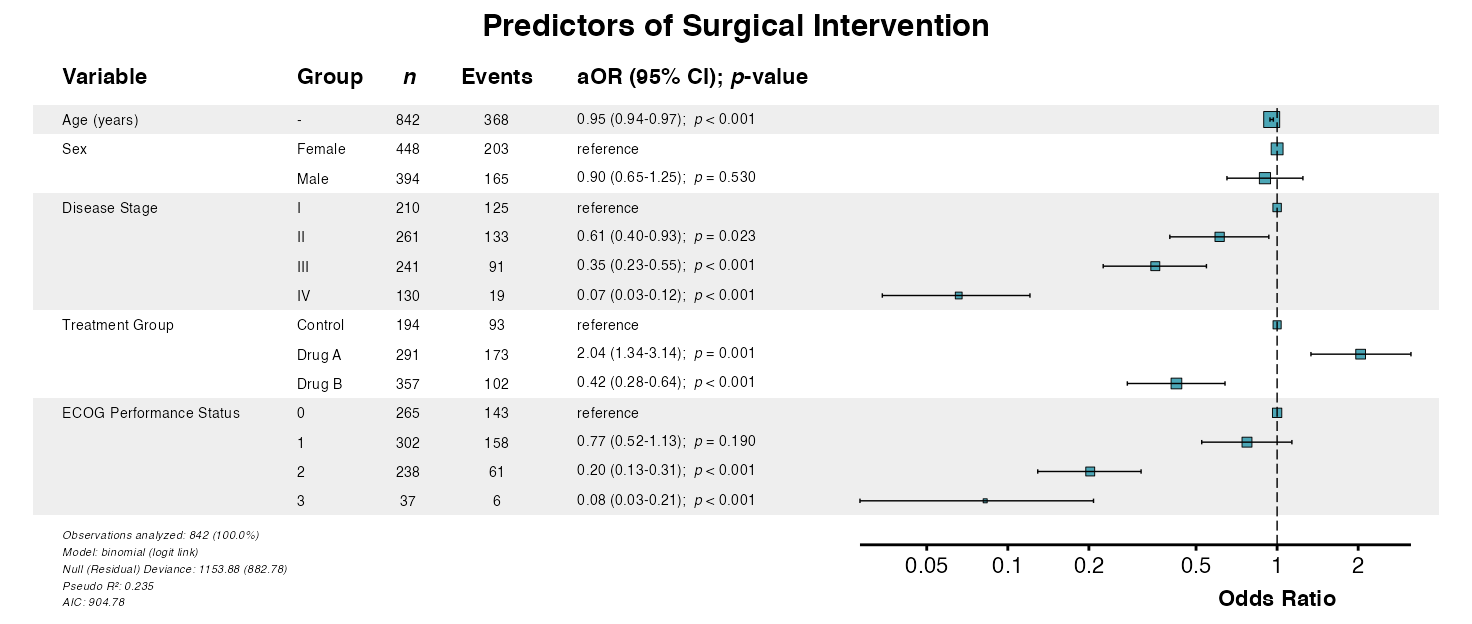Click the "AIC: 904.78" footnote text
Image resolution: width=1472 pixels, height=624 pixels.
pos(94,602)
